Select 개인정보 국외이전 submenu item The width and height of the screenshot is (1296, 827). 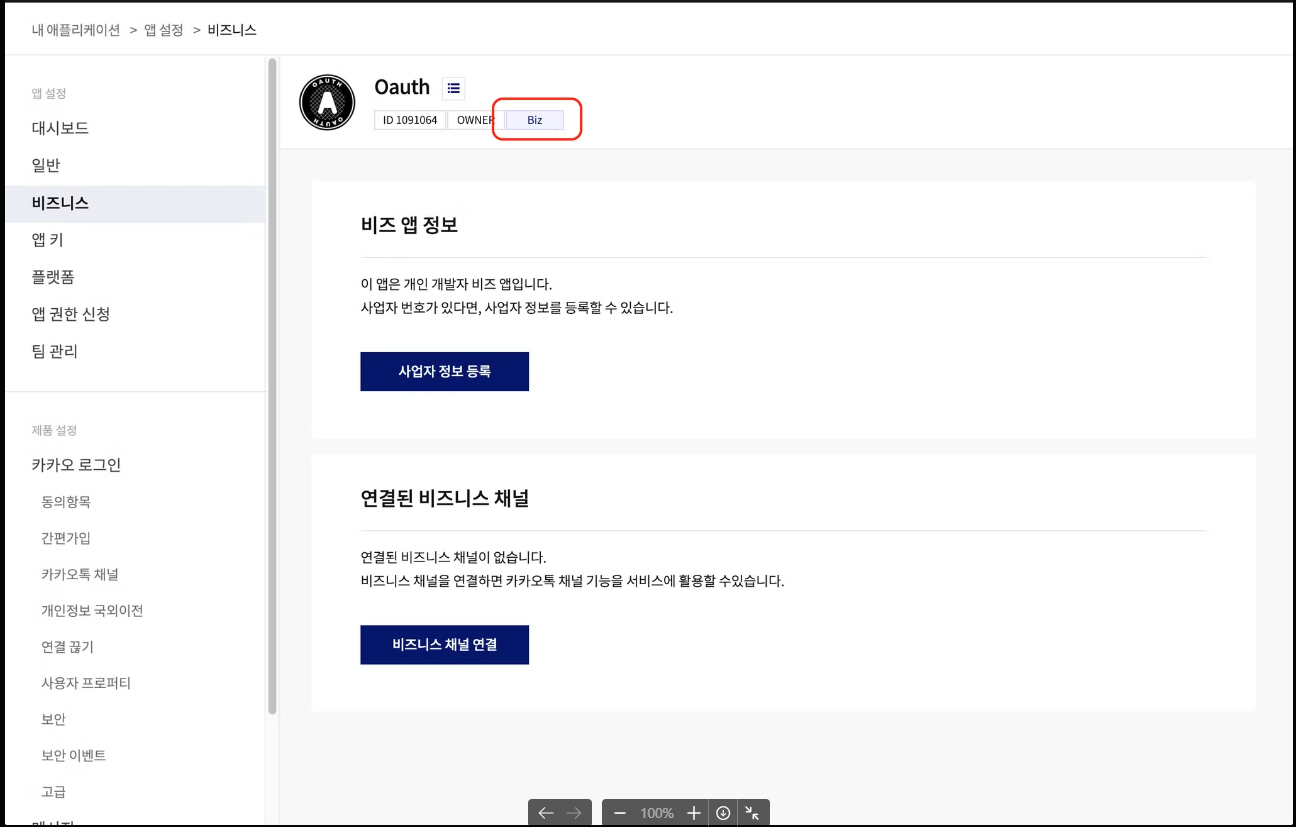point(92,611)
